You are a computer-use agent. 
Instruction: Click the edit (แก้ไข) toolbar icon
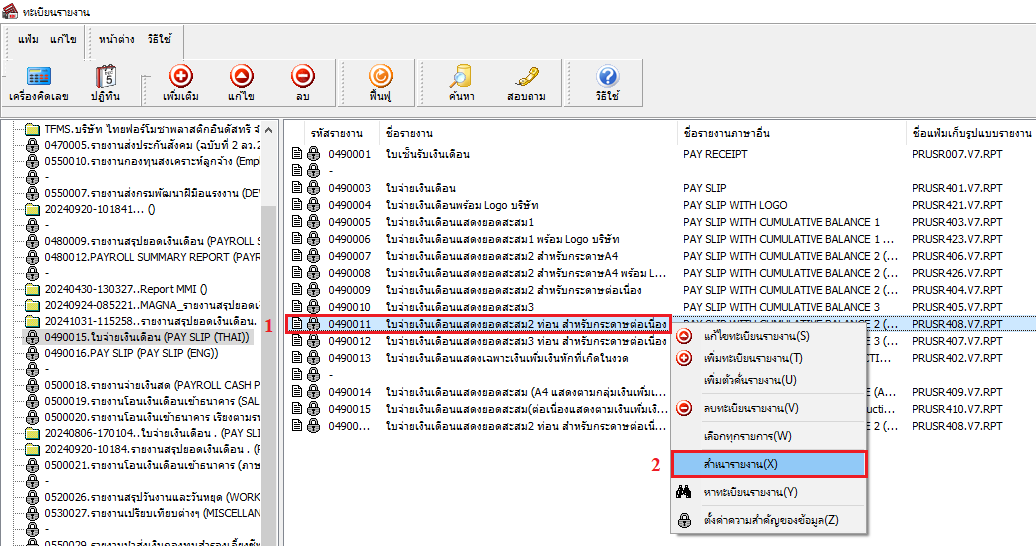tap(241, 82)
